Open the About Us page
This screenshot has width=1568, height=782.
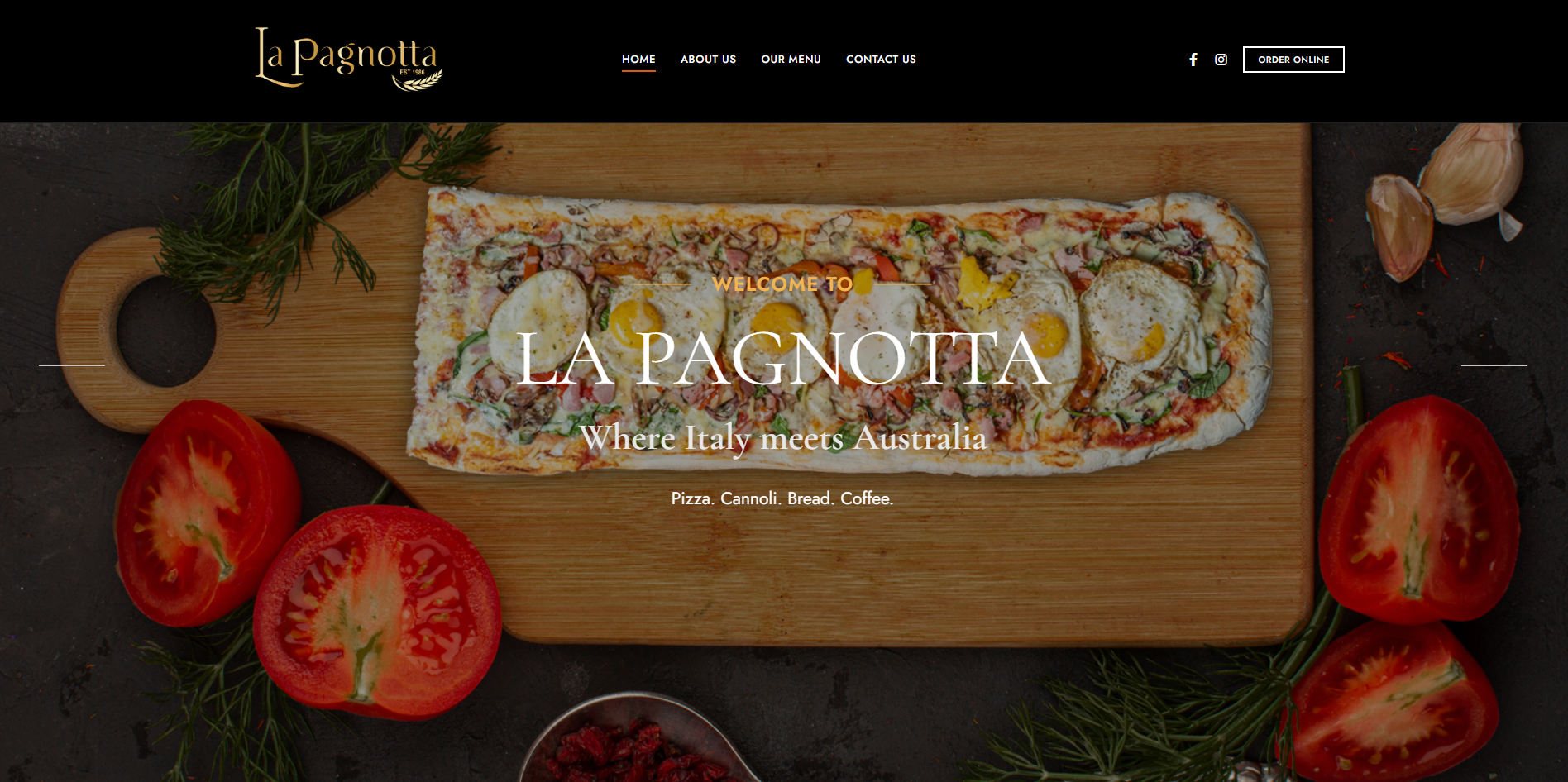(708, 60)
